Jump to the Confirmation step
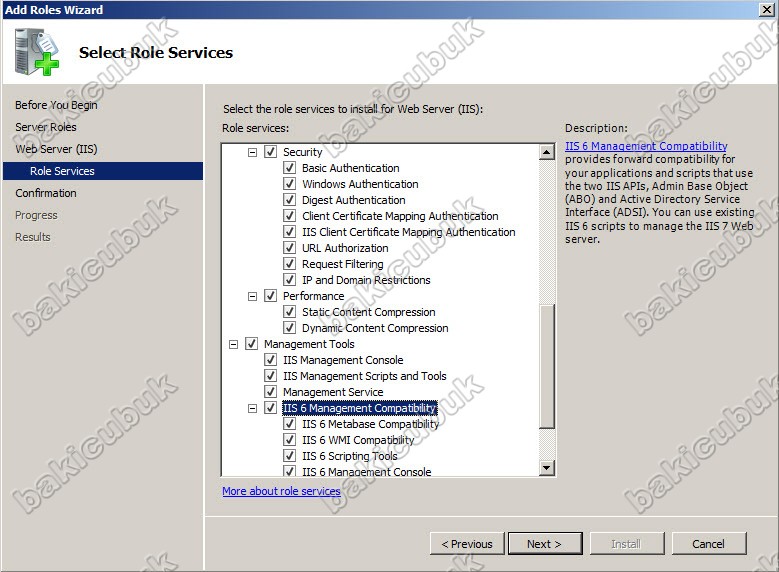 [x=46, y=193]
